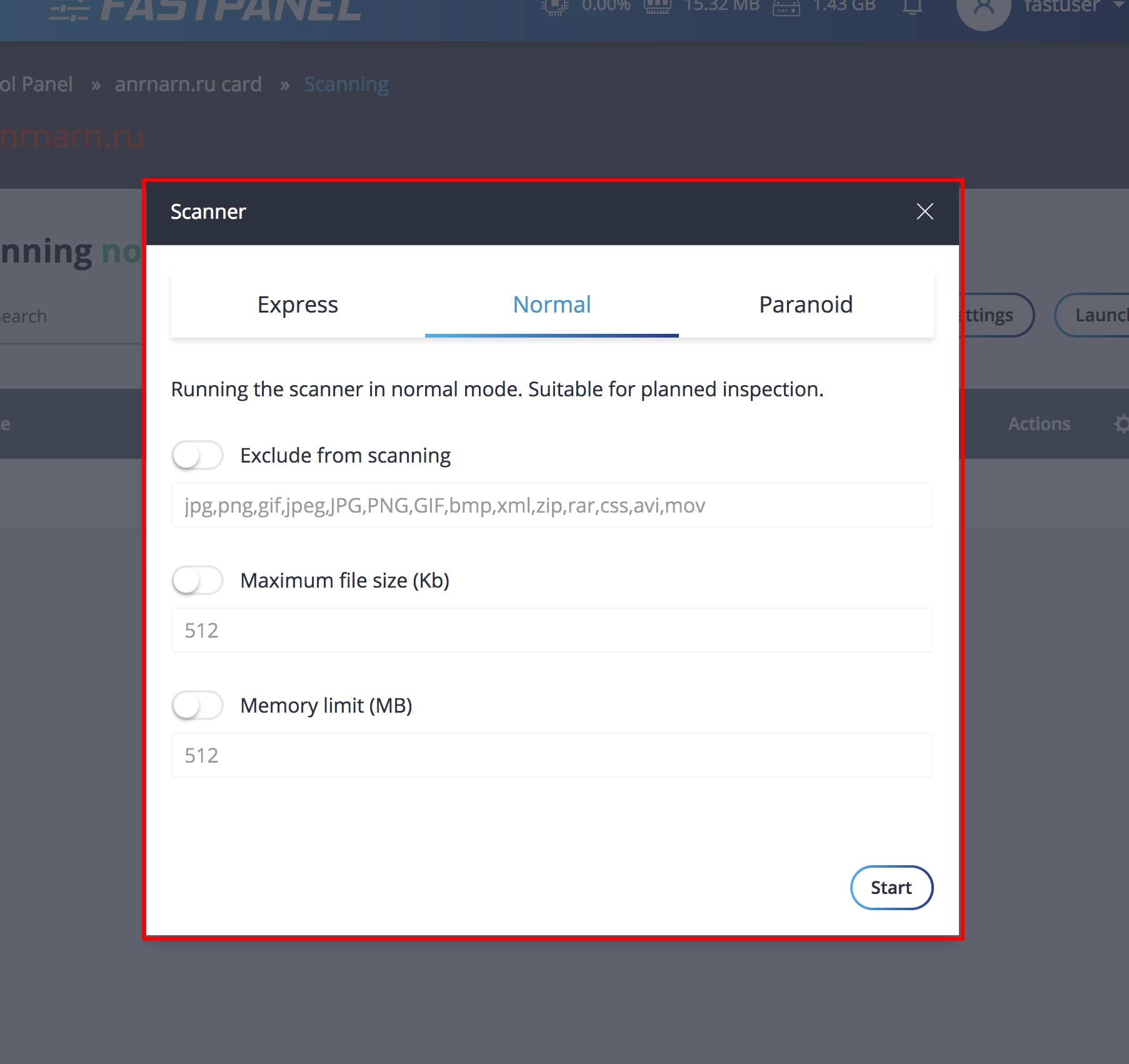Select the Normal scan tab
Image resolution: width=1129 pixels, height=1064 pixels.
point(551,305)
